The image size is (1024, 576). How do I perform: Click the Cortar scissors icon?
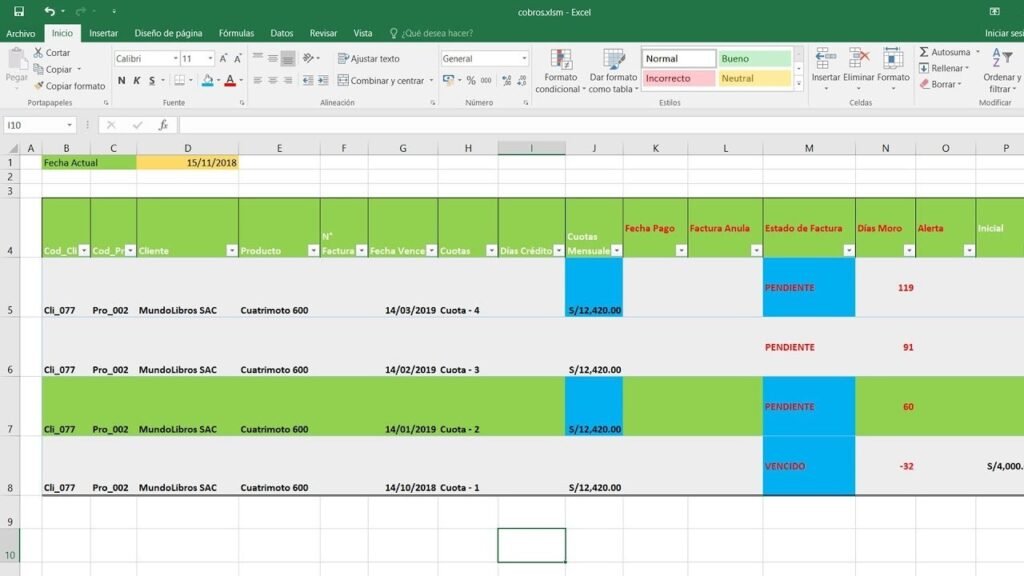coord(39,53)
